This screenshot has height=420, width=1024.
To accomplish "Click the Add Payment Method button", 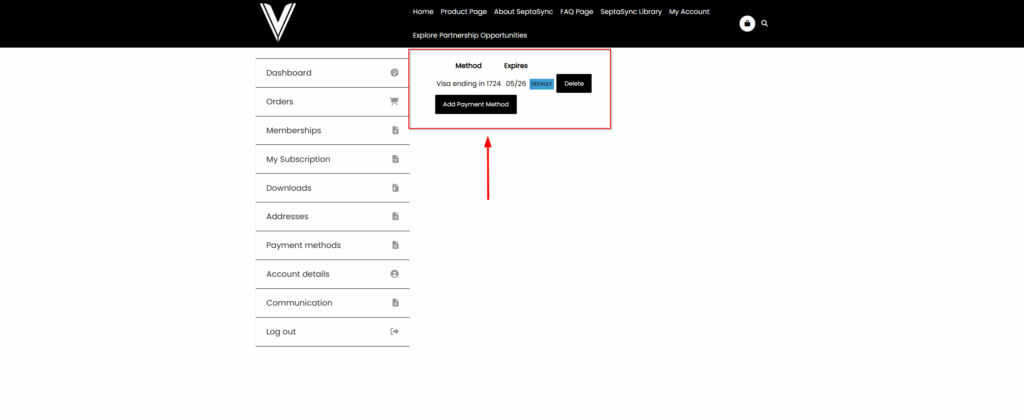I will coord(476,105).
